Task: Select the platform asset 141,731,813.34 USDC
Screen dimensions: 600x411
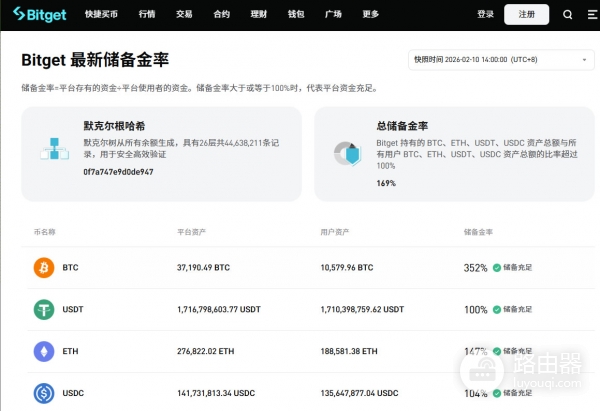Action: [216, 393]
